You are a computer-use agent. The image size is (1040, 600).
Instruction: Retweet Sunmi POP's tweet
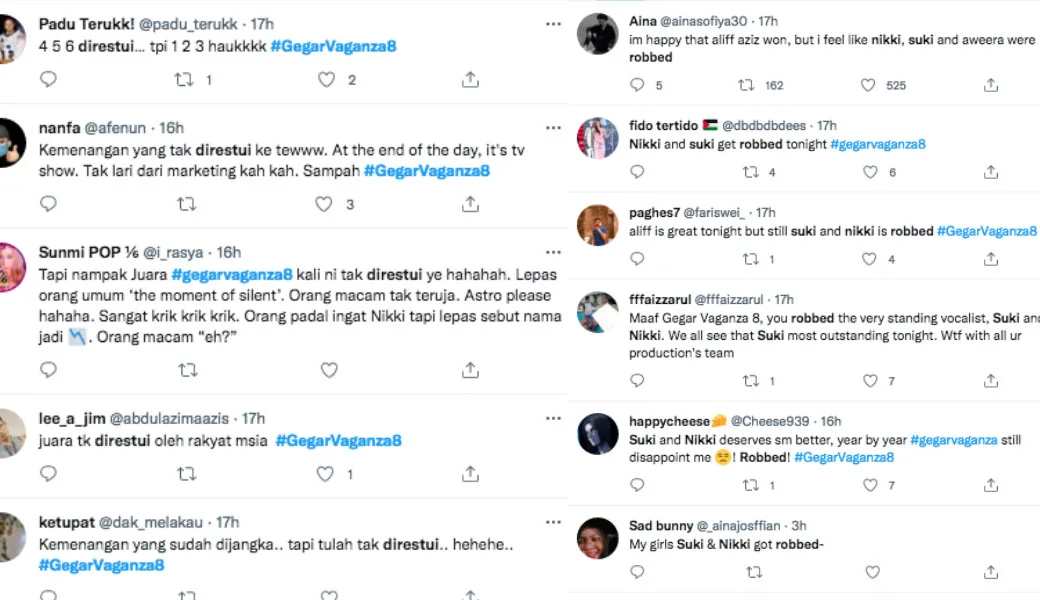187,370
